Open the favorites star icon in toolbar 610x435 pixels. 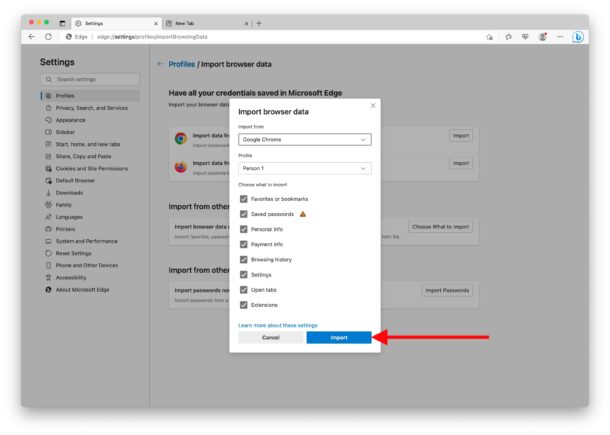[508, 36]
